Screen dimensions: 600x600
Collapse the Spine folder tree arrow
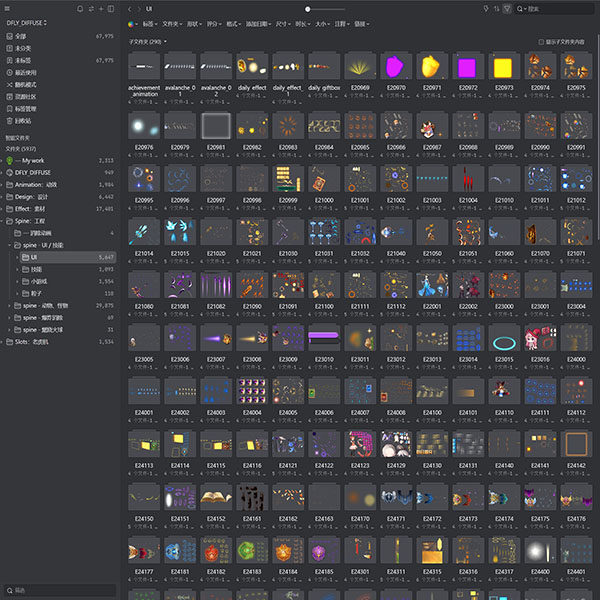(x=2, y=221)
